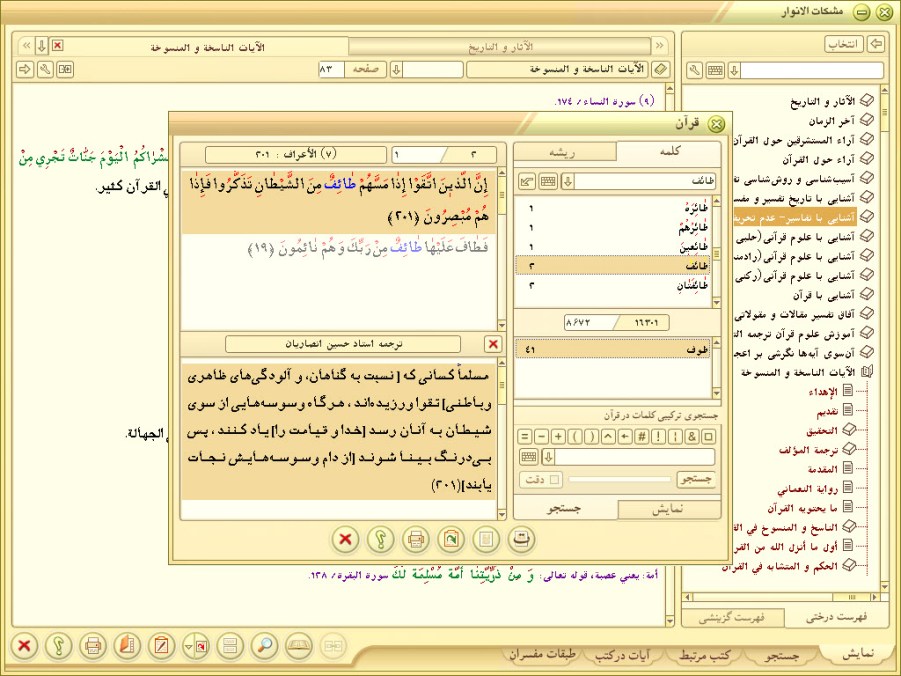Click printer icon in Quran dialog toolbar
Viewport: 901px width, 676px height.
click(x=415, y=539)
